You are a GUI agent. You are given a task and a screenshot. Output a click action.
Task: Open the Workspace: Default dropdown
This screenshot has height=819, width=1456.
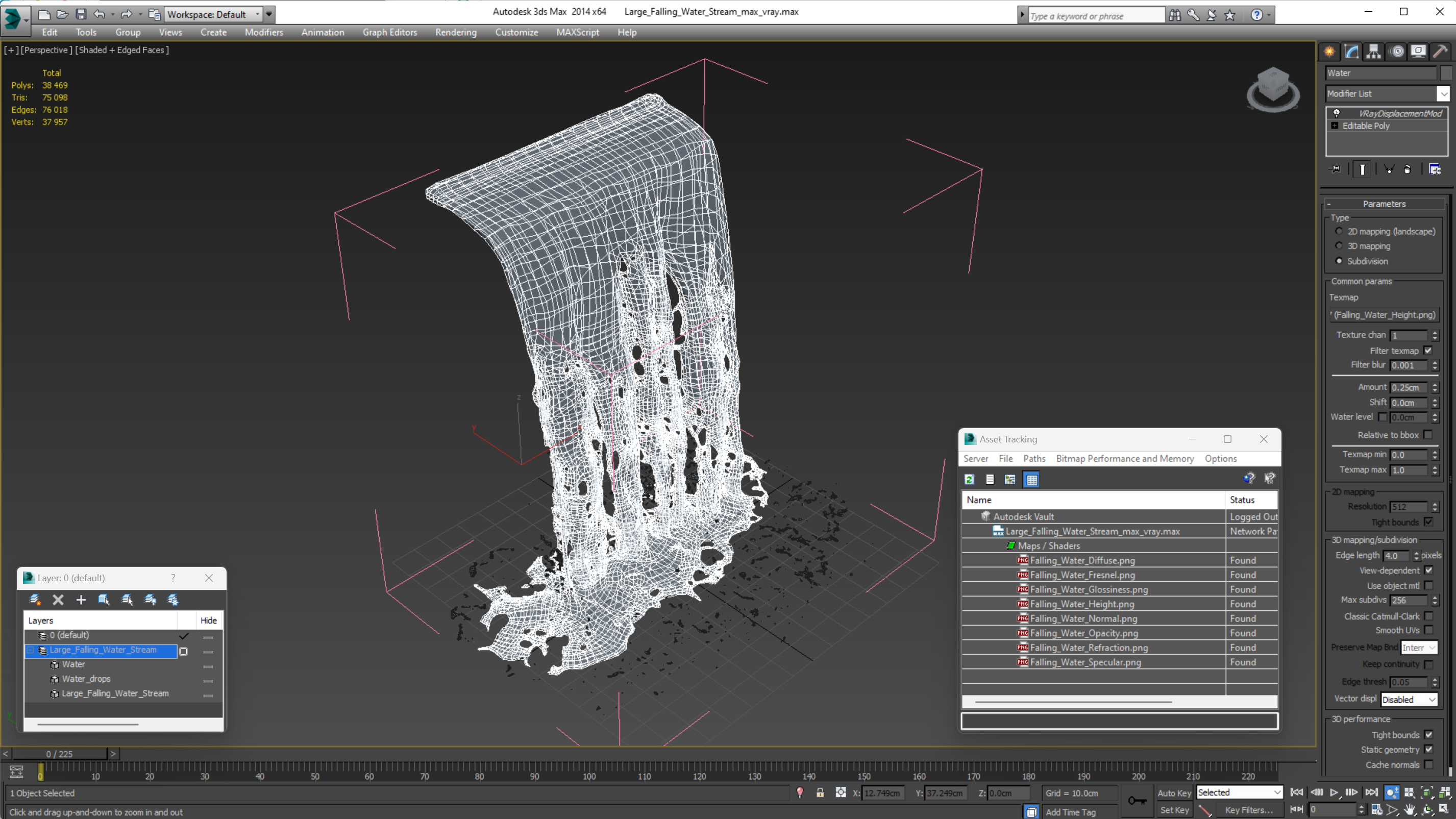coord(213,14)
